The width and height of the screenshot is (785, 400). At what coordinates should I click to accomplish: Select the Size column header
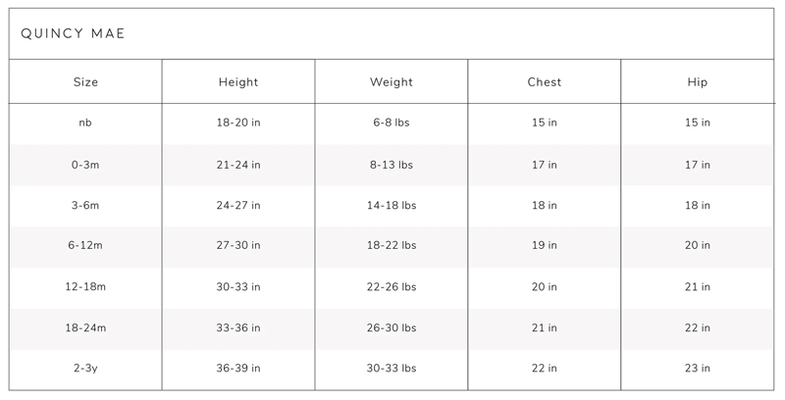pyautogui.click(x=85, y=82)
